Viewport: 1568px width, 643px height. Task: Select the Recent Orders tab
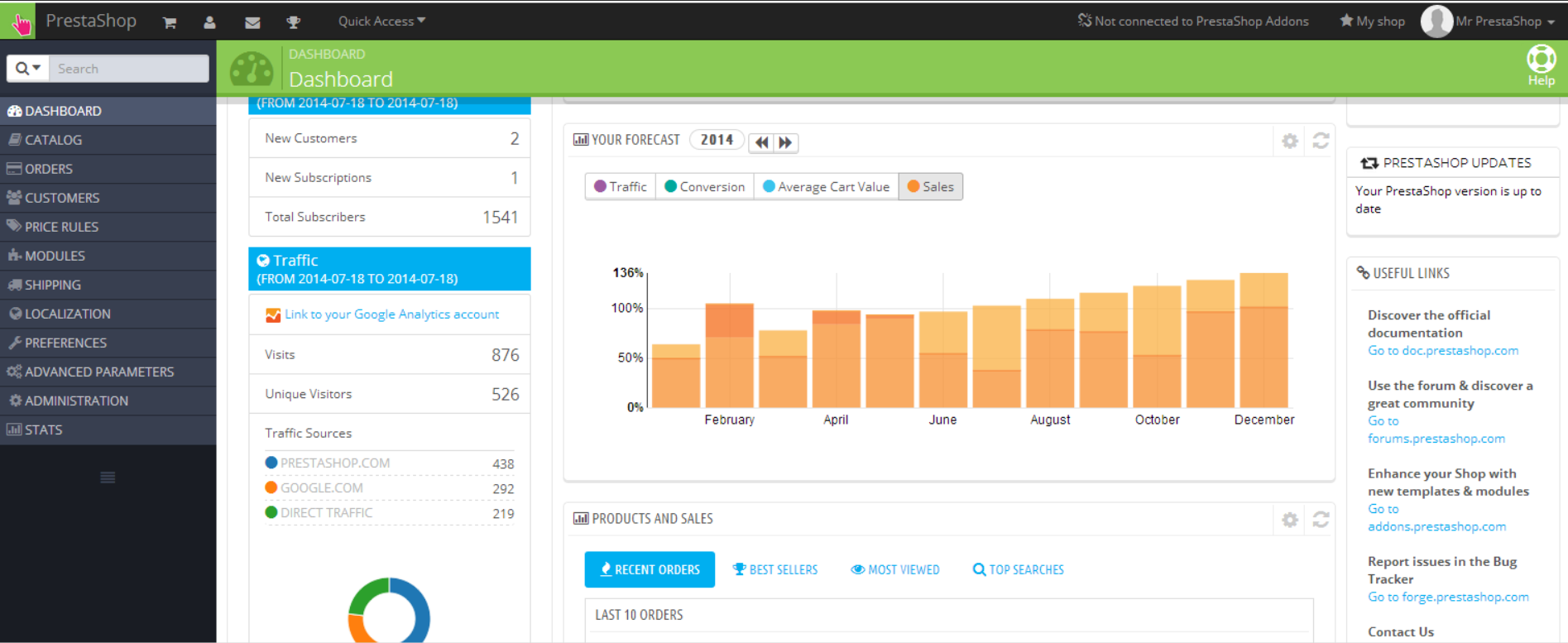tap(650, 569)
